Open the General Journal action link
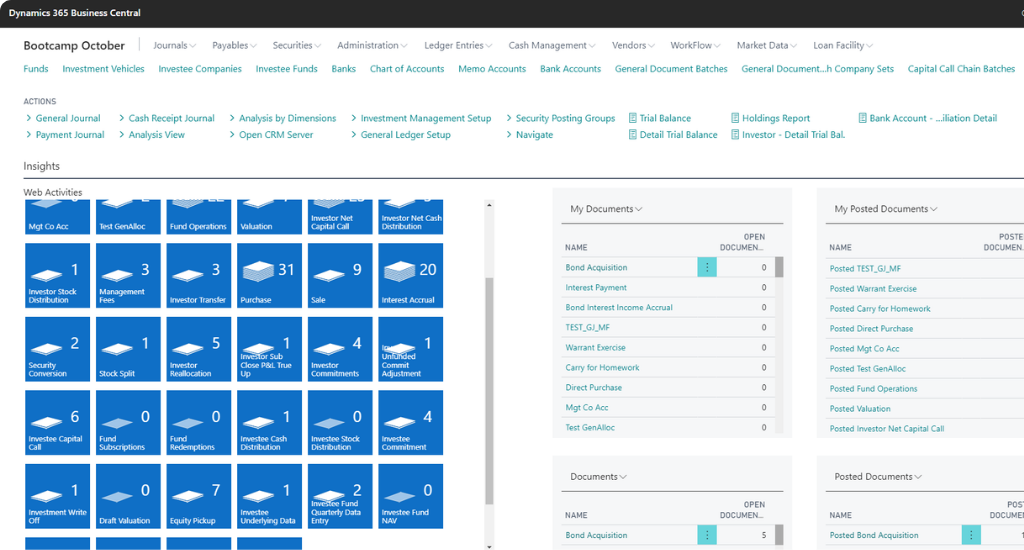 [68, 118]
